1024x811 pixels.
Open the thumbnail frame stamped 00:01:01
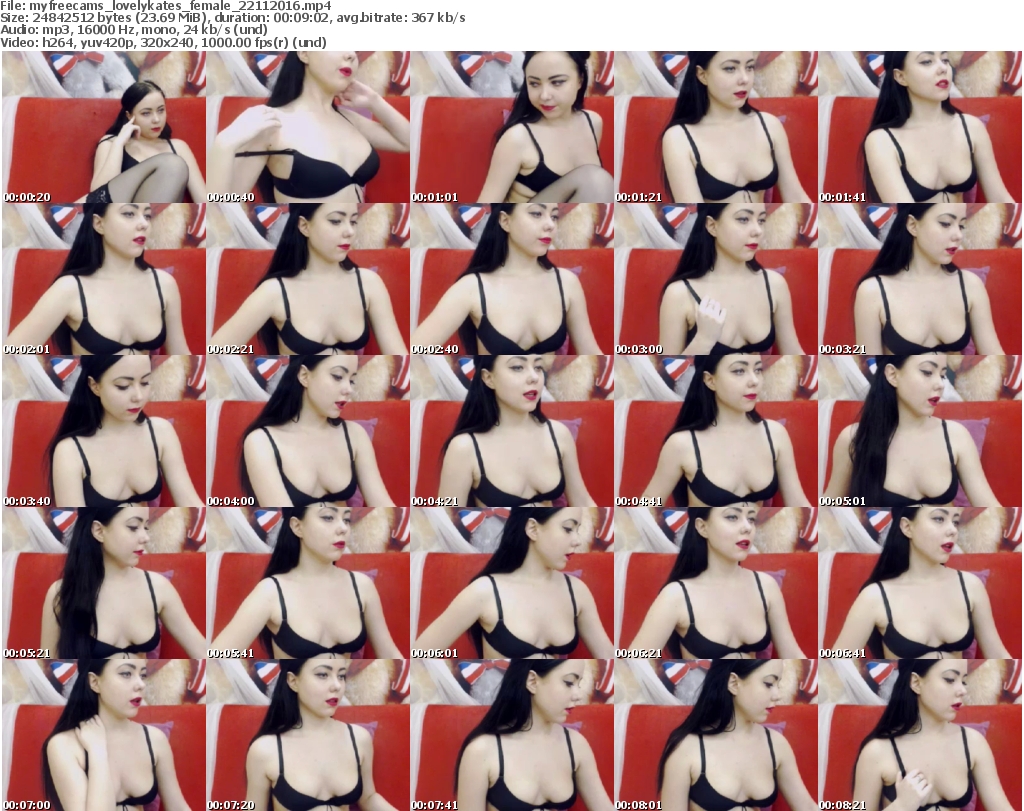coord(511,127)
